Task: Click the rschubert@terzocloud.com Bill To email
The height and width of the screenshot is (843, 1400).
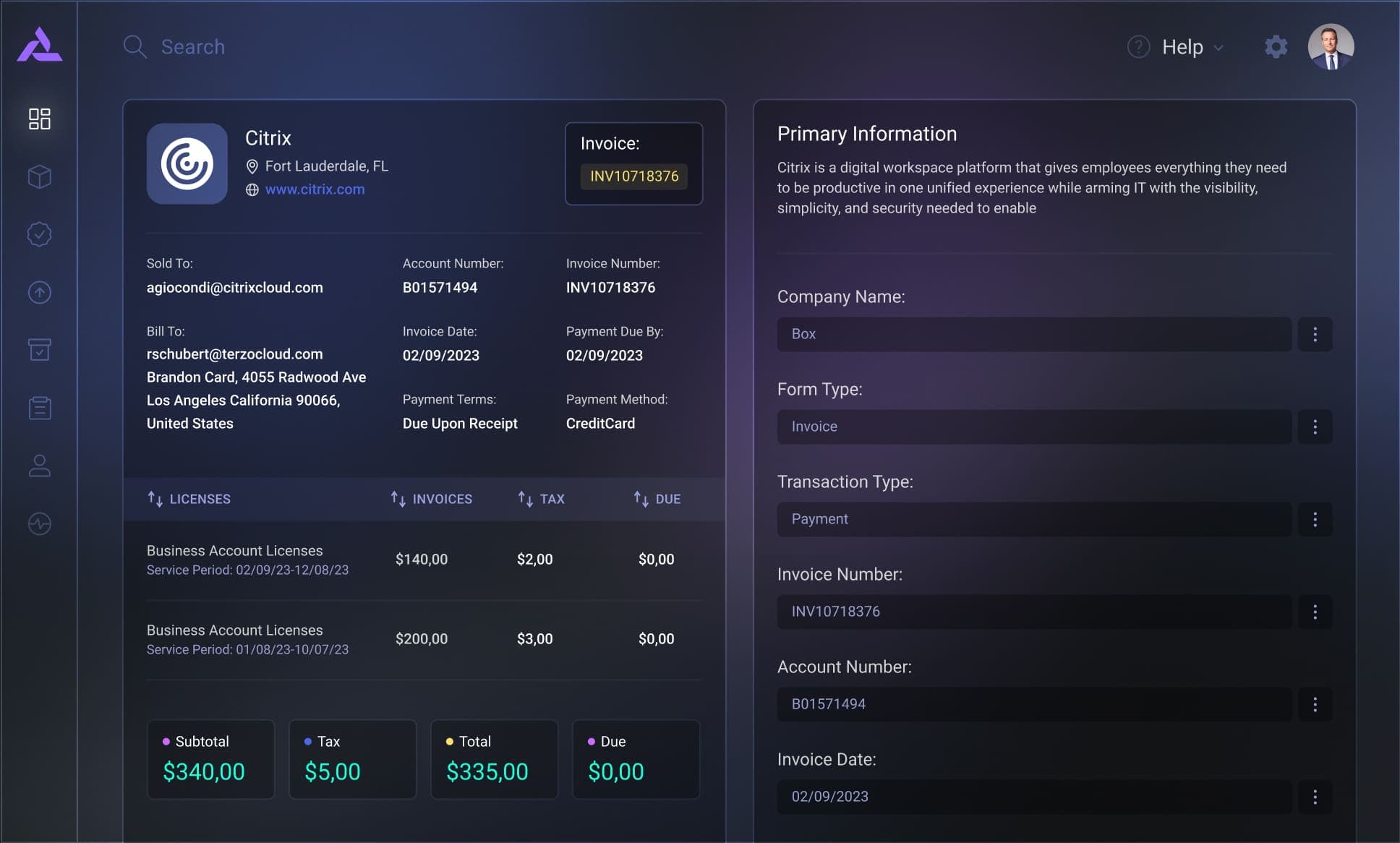Action: (x=235, y=354)
